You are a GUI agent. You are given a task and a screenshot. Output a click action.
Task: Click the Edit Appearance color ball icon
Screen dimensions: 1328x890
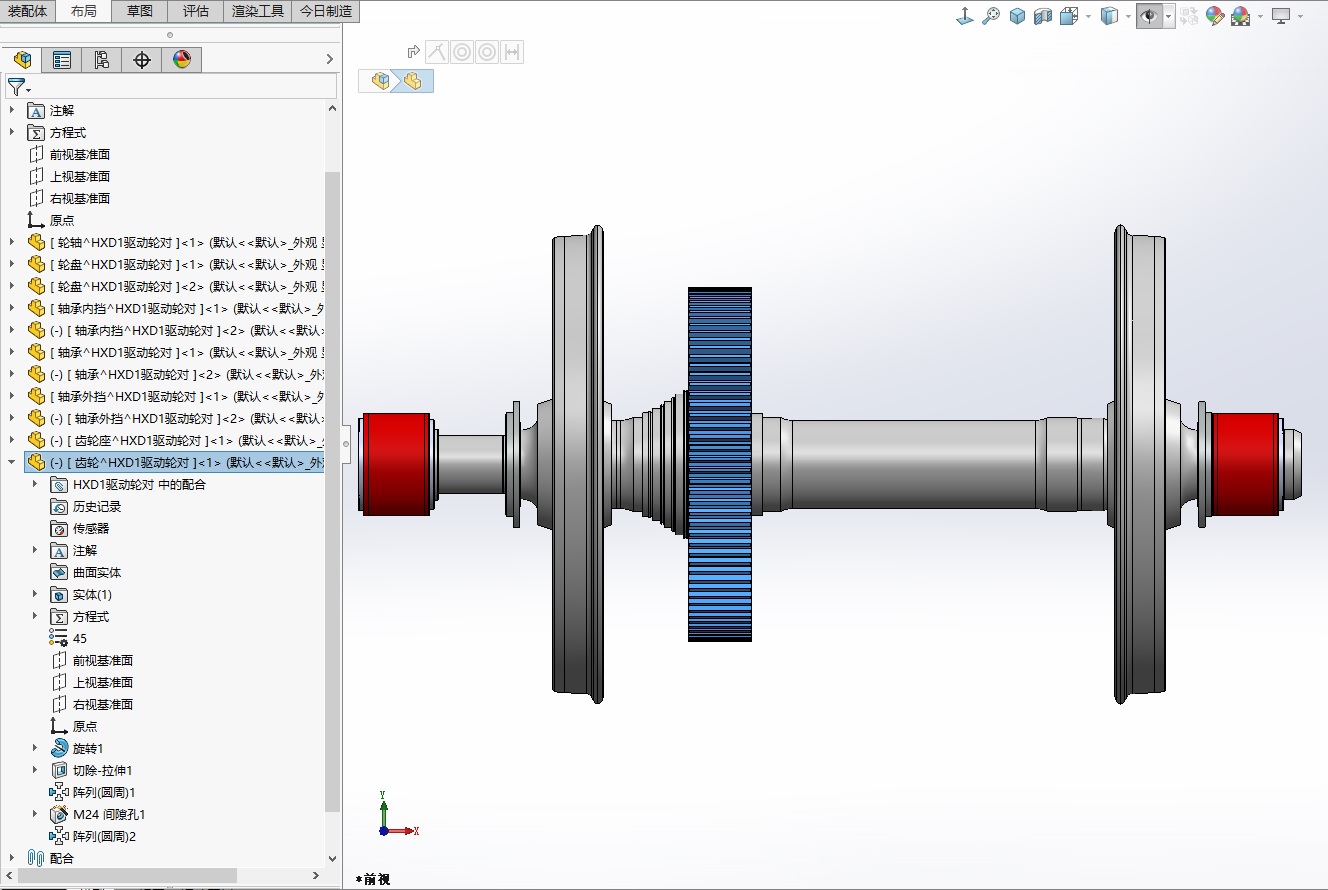1215,16
